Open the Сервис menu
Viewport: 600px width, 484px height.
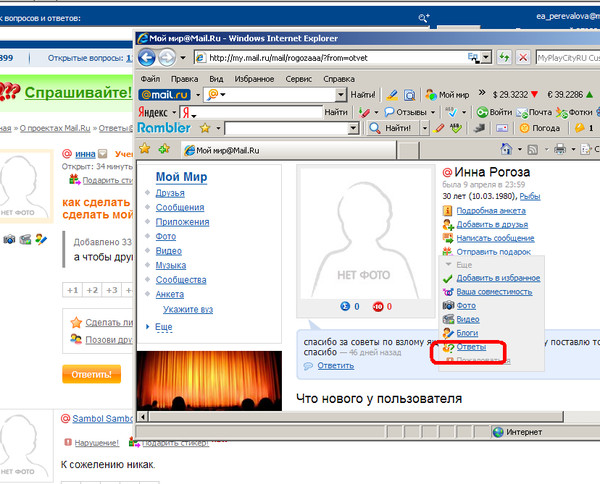click(298, 79)
